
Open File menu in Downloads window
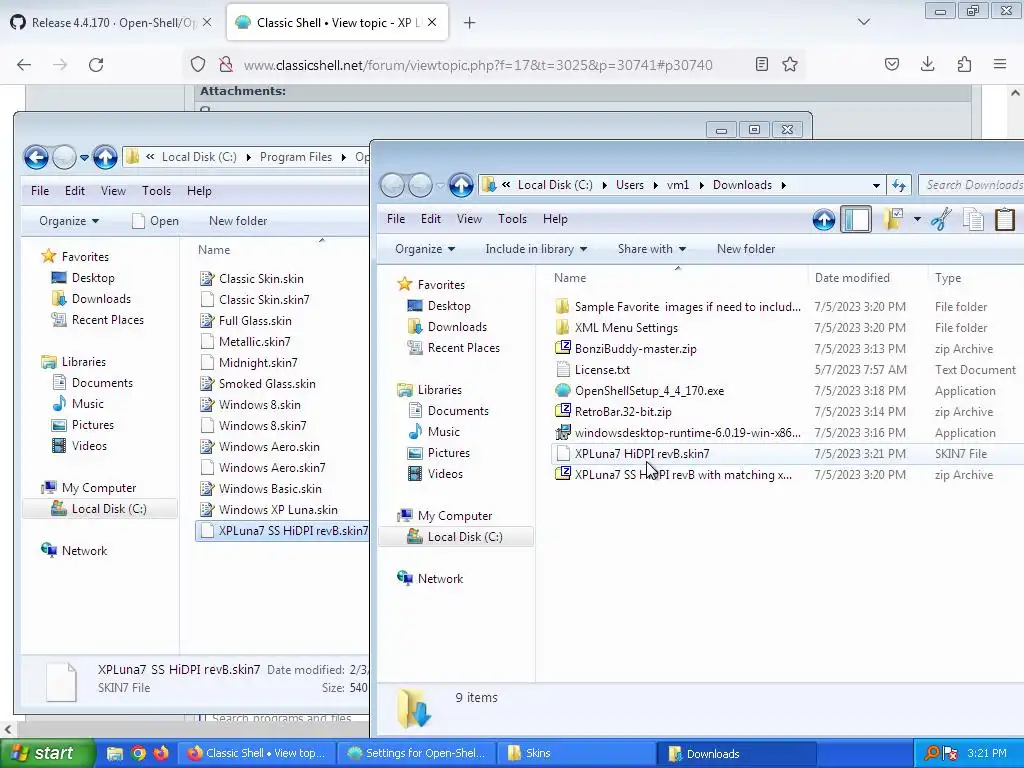click(x=396, y=219)
